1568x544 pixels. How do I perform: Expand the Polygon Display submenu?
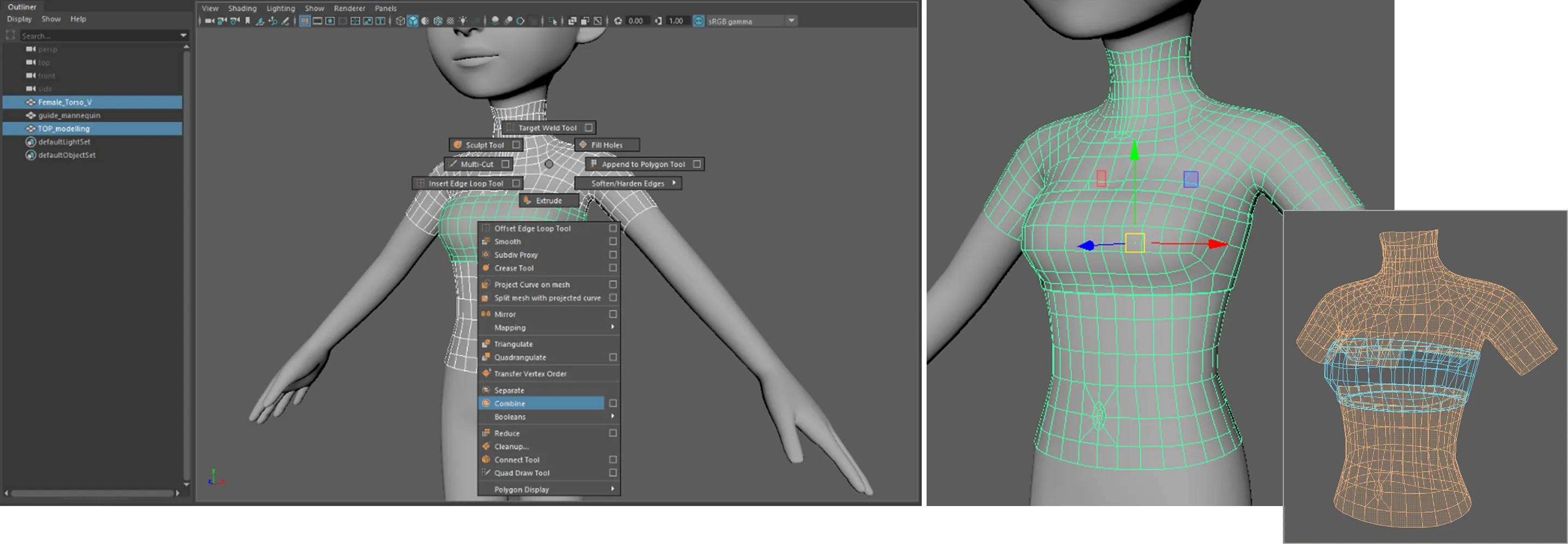pyautogui.click(x=549, y=489)
